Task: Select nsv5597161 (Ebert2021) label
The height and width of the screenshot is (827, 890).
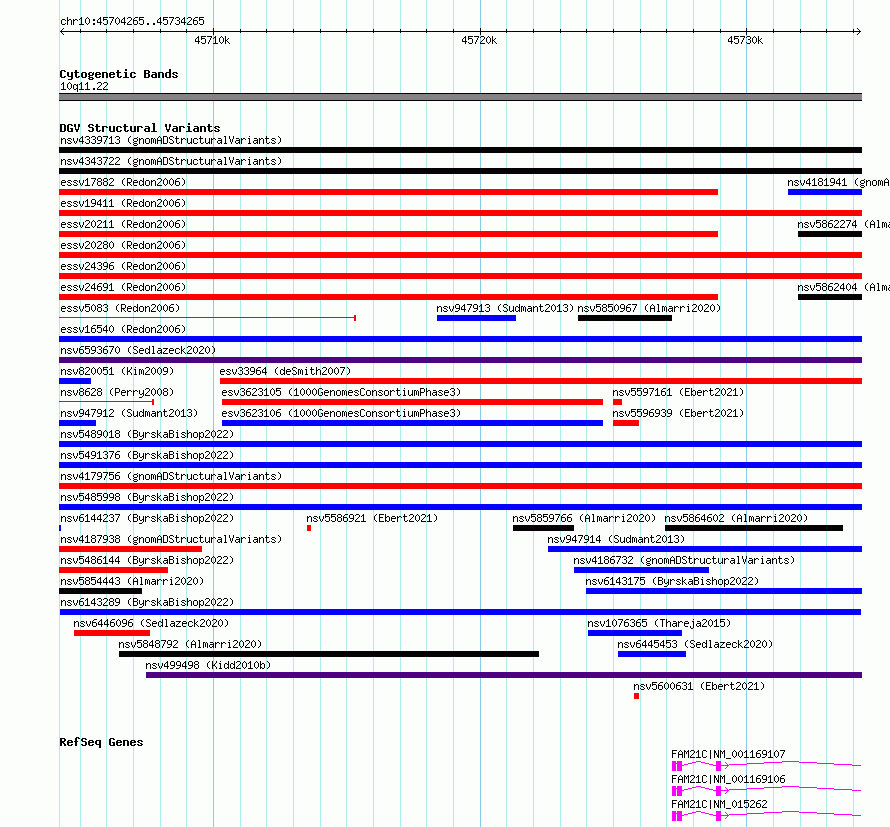Action: (678, 392)
